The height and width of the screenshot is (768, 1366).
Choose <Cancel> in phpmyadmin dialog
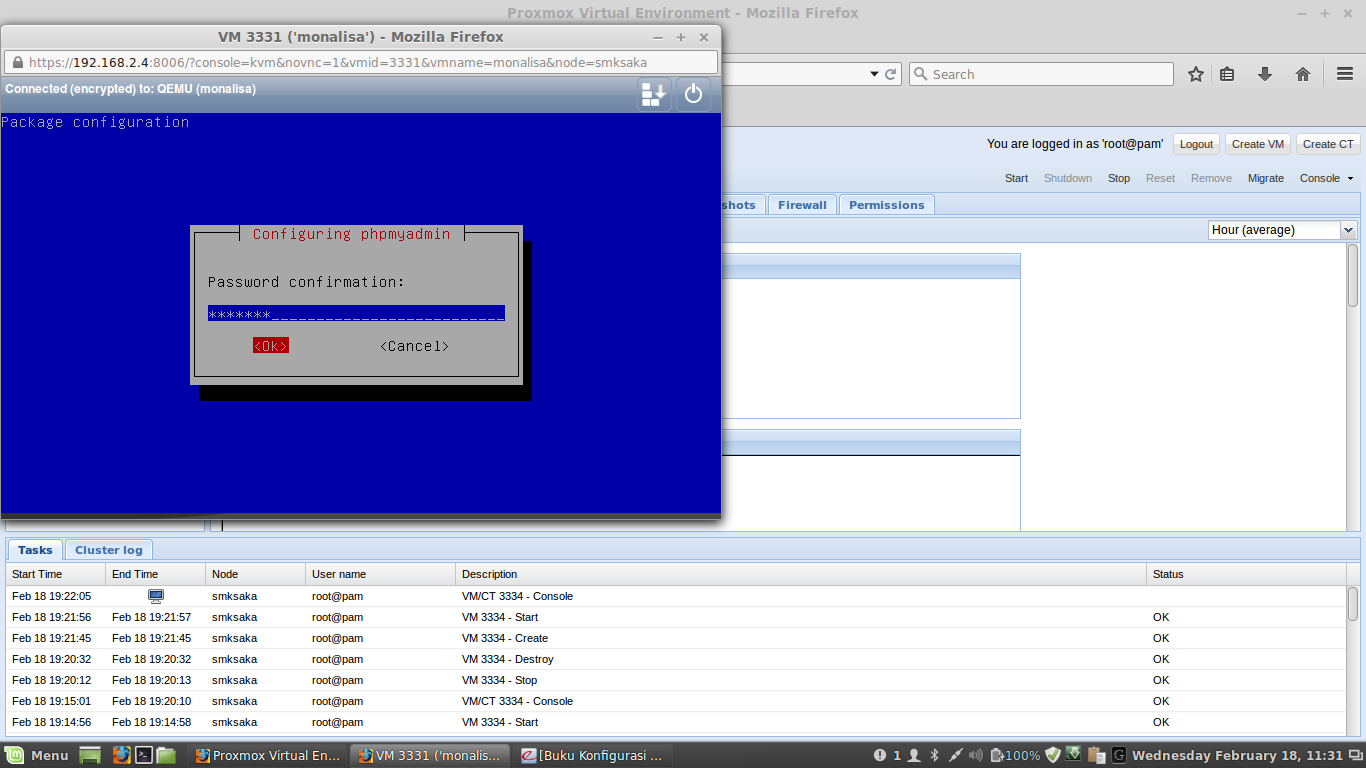click(414, 346)
